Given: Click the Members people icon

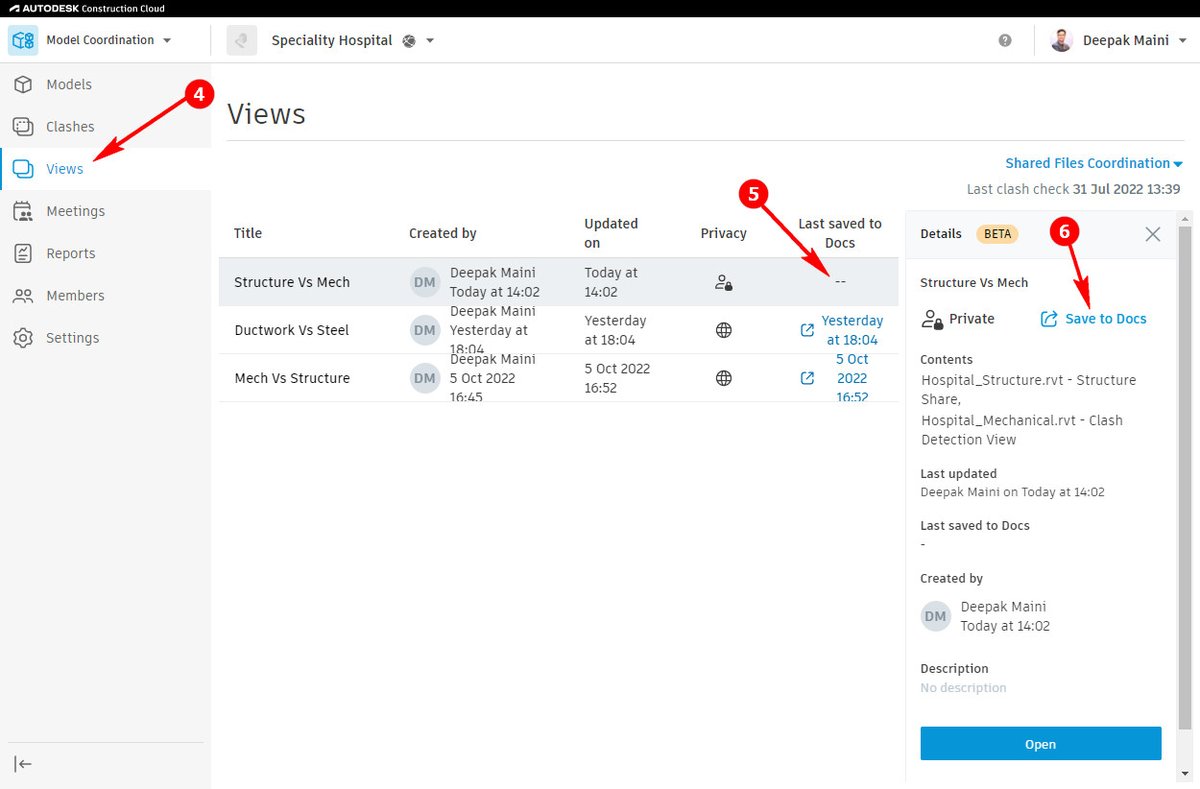Looking at the screenshot, I should click(x=23, y=296).
